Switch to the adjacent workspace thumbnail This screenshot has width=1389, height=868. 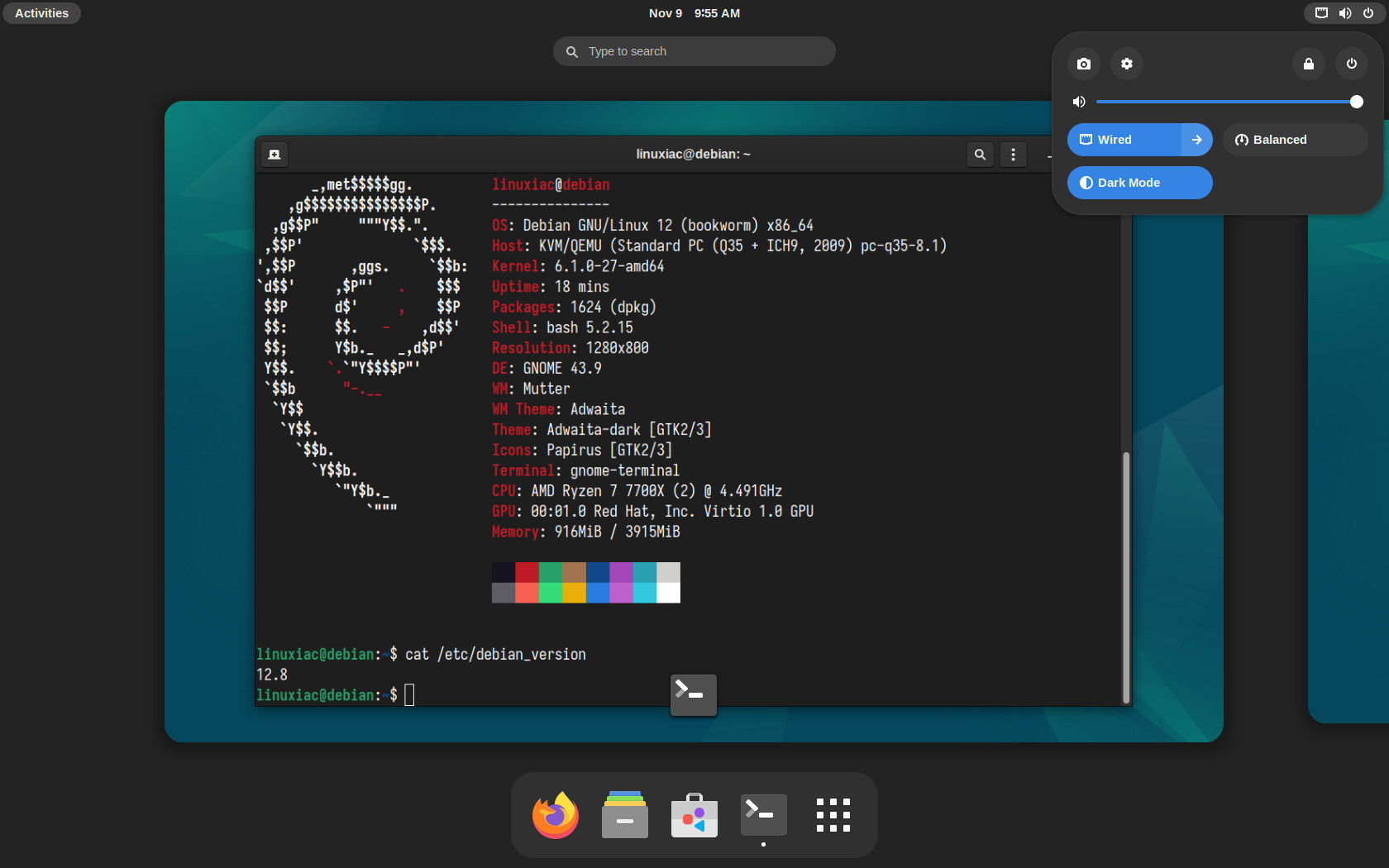click(x=1348, y=422)
